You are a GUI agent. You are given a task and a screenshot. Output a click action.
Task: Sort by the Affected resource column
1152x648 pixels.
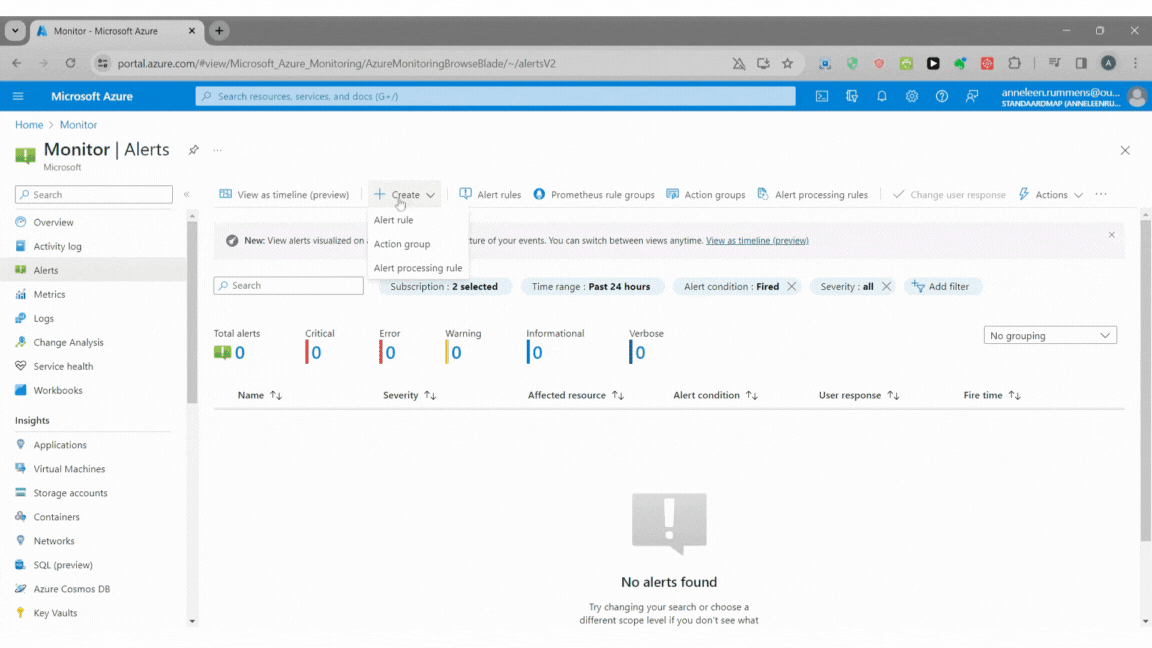[575, 395]
